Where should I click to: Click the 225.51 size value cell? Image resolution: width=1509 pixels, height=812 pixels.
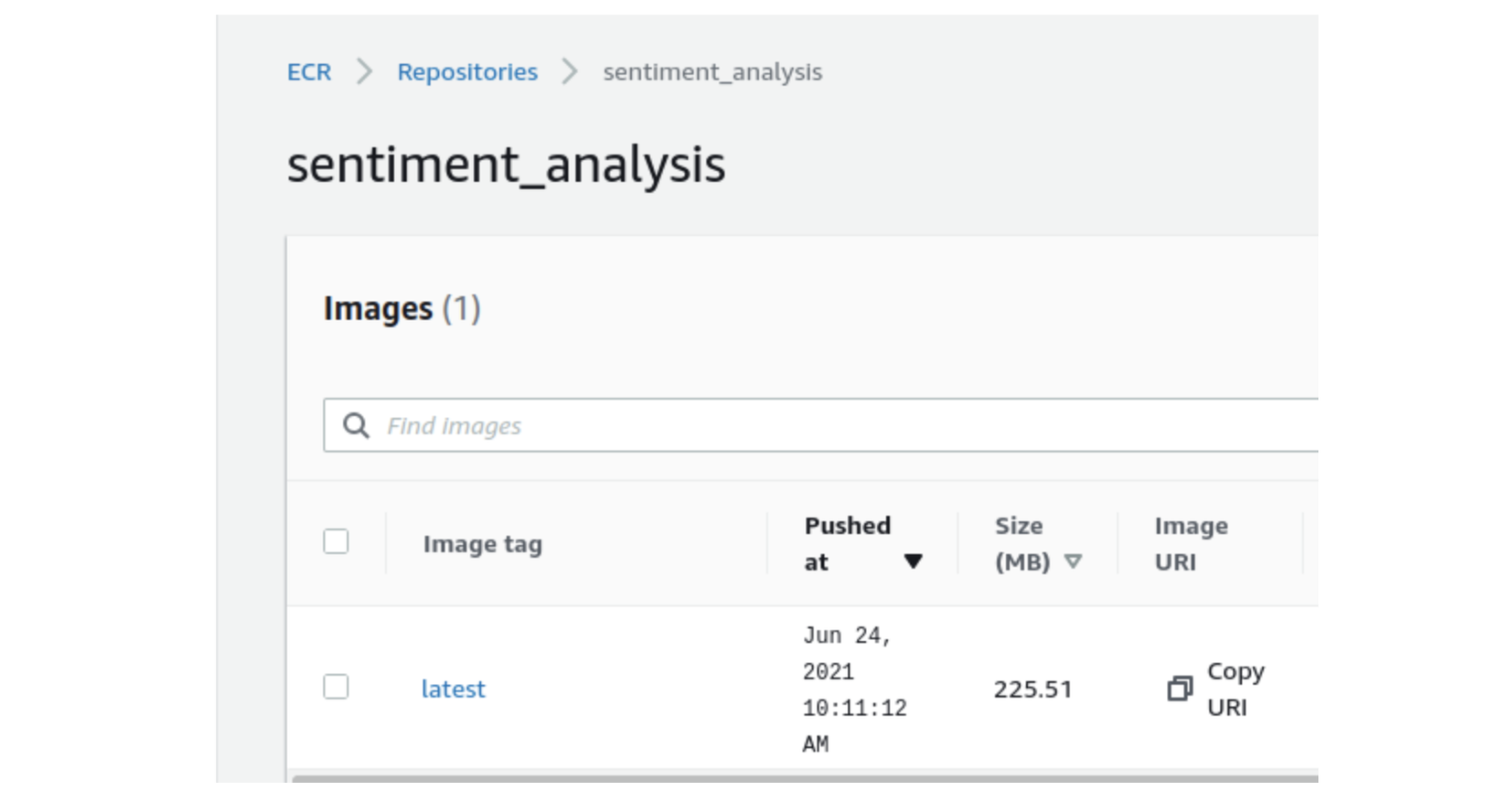click(x=1033, y=689)
